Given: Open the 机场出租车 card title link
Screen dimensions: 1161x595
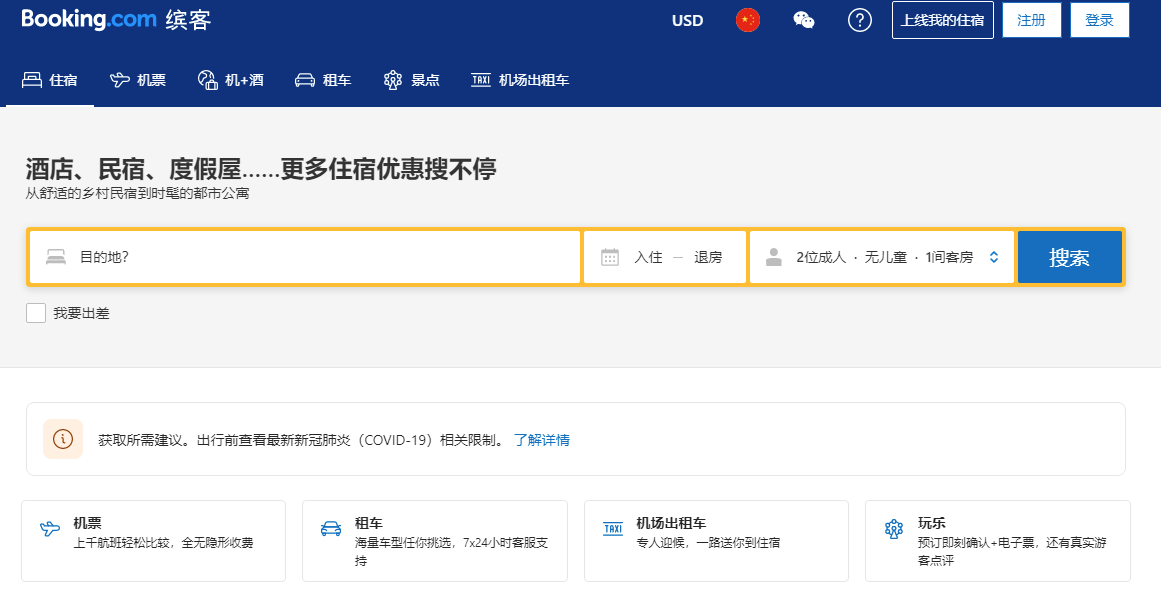Looking at the screenshot, I should pos(671,523).
